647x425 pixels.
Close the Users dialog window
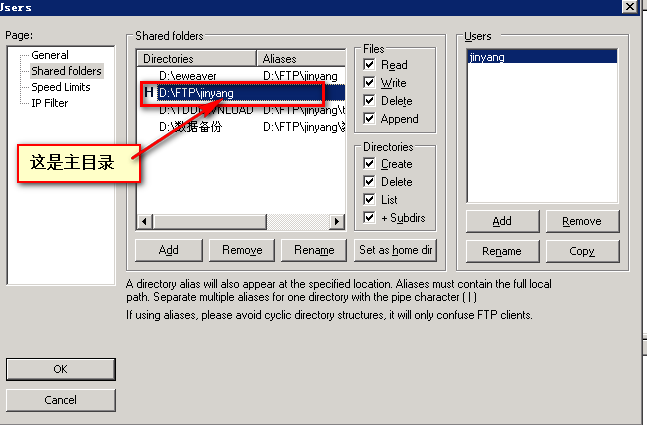629,6
